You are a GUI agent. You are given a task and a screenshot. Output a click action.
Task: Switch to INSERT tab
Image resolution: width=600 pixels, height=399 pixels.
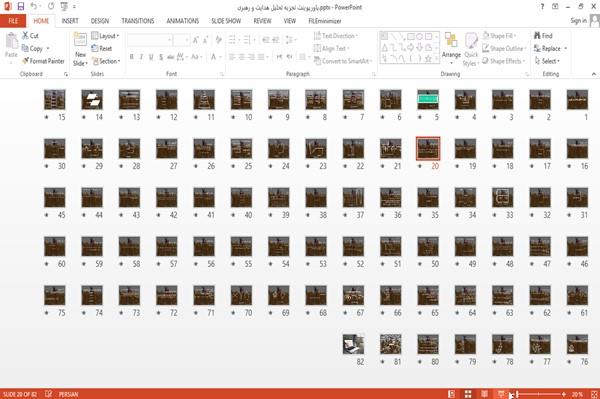(x=70, y=21)
